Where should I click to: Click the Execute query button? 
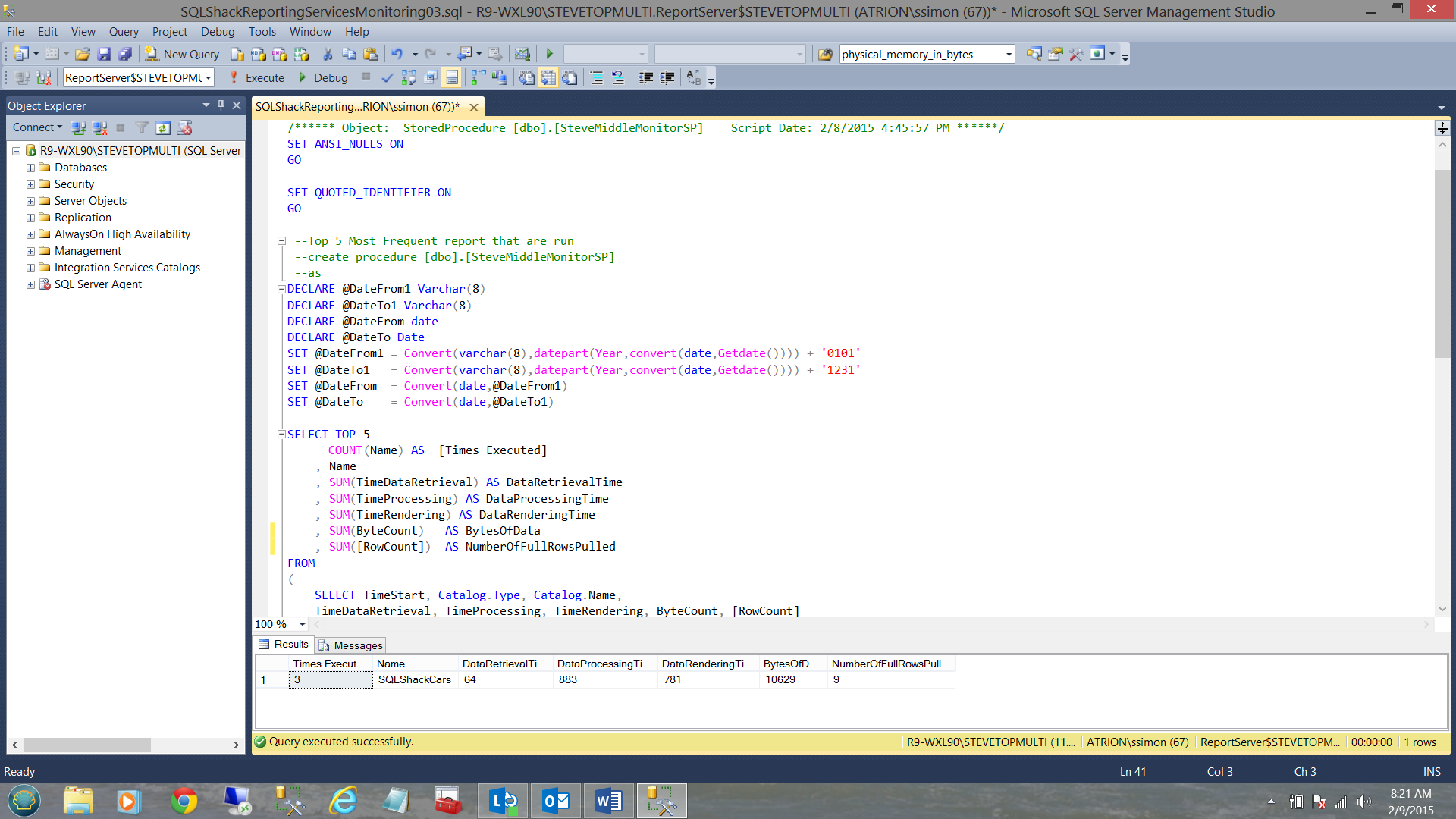click(x=257, y=77)
